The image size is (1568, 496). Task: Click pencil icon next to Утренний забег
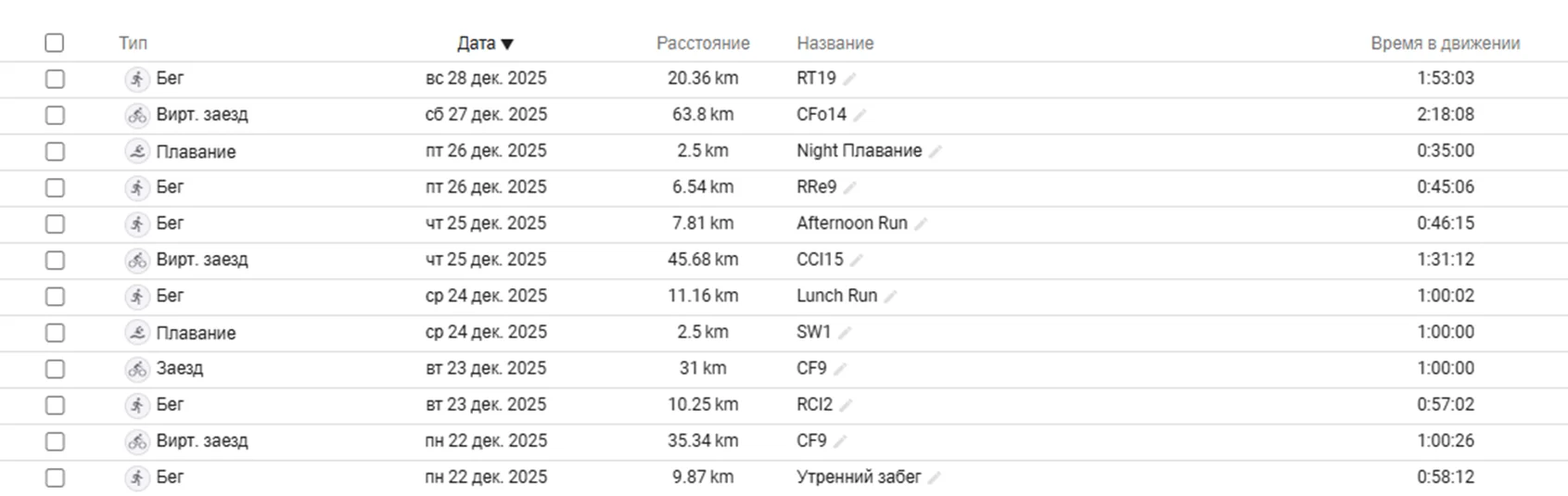point(935,478)
